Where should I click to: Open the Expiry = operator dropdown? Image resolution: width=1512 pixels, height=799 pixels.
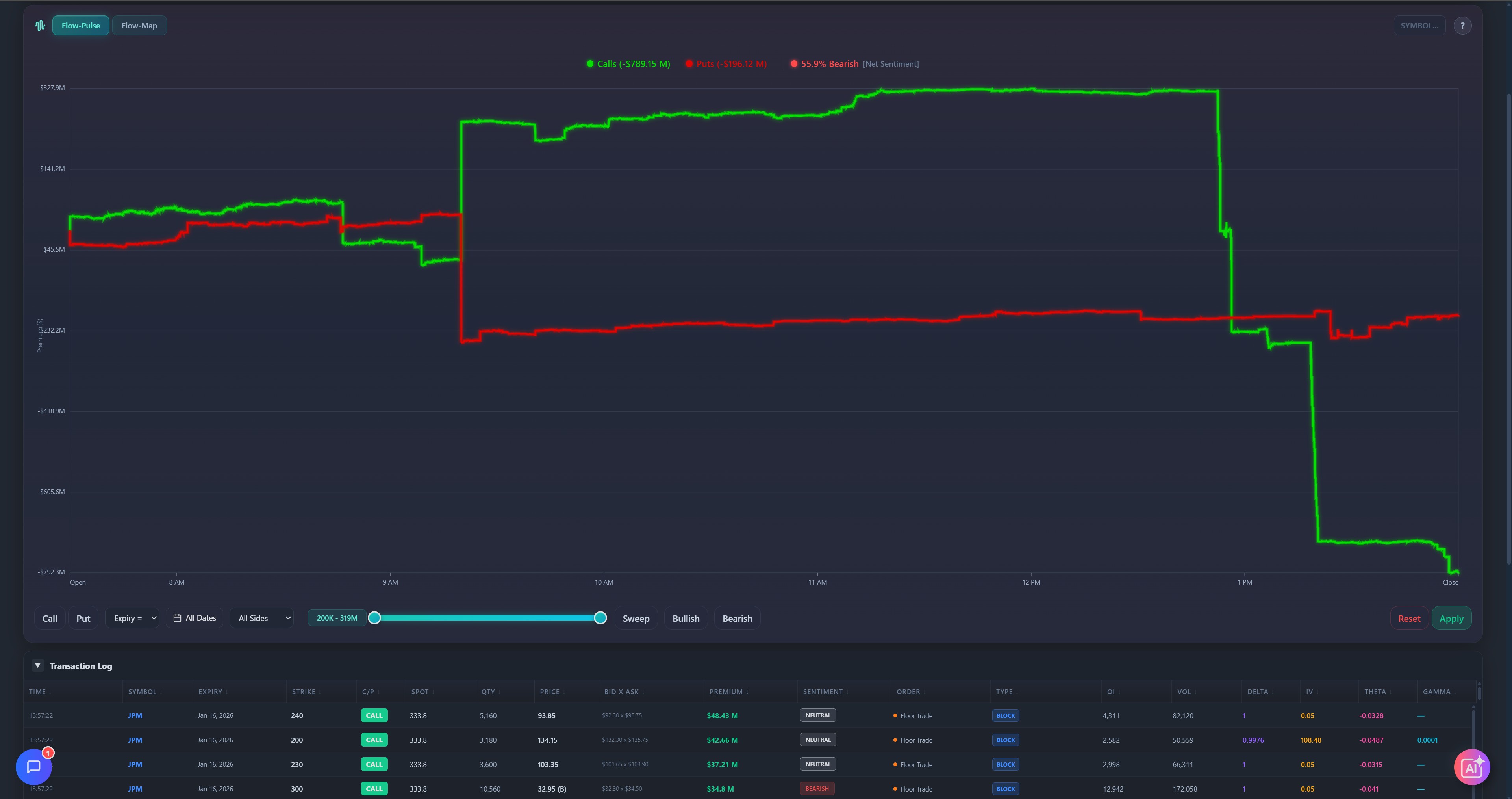coord(133,618)
